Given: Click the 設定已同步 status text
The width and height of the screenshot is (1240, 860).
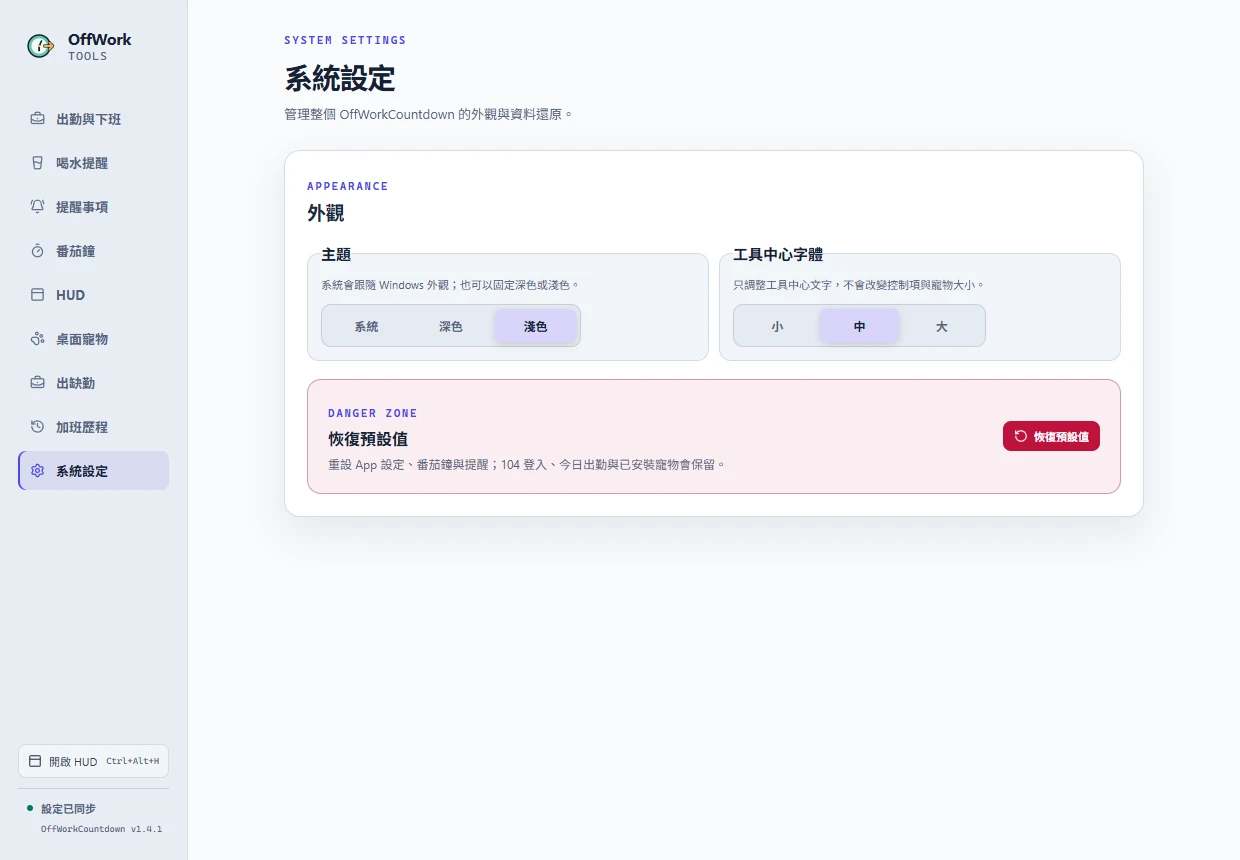Looking at the screenshot, I should click(x=68, y=808).
